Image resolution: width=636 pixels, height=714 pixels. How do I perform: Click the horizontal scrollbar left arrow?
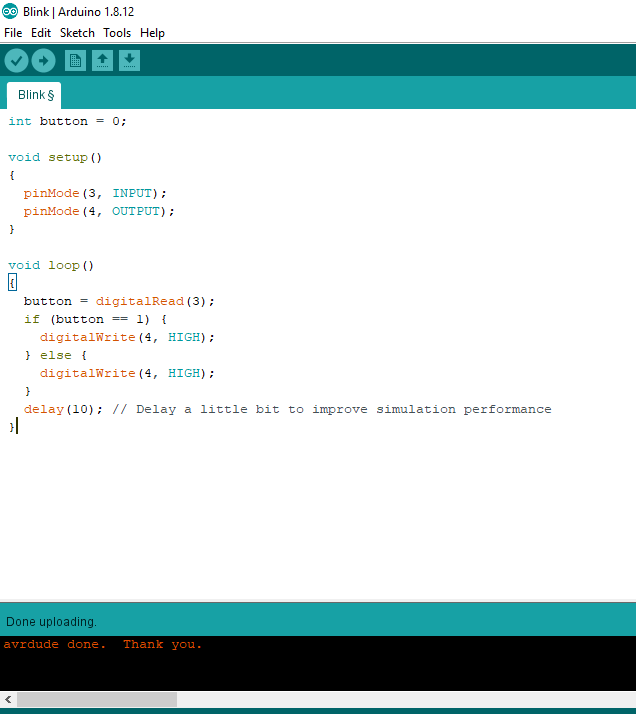pyautogui.click(x=8, y=699)
